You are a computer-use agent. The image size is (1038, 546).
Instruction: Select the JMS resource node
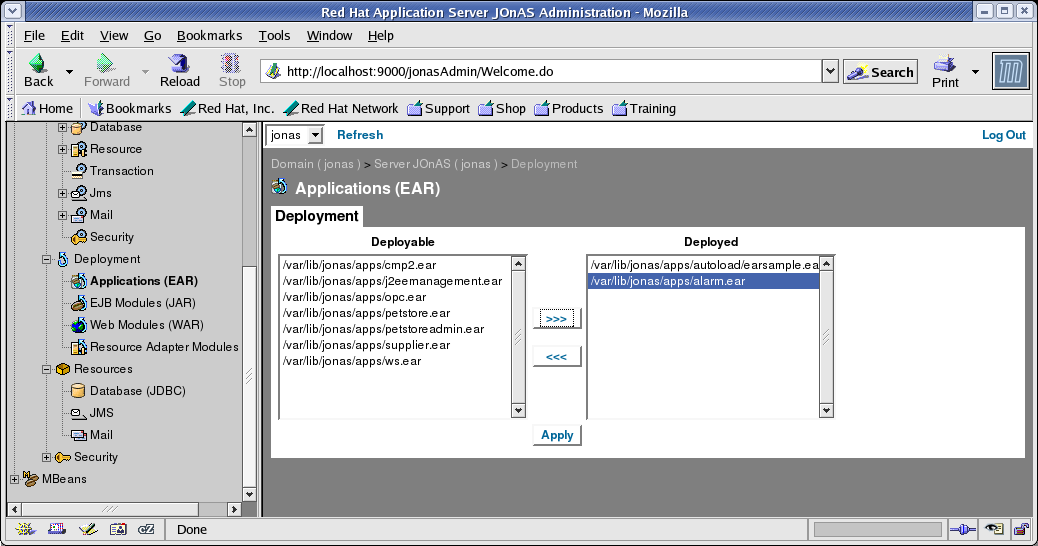click(101, 413)
